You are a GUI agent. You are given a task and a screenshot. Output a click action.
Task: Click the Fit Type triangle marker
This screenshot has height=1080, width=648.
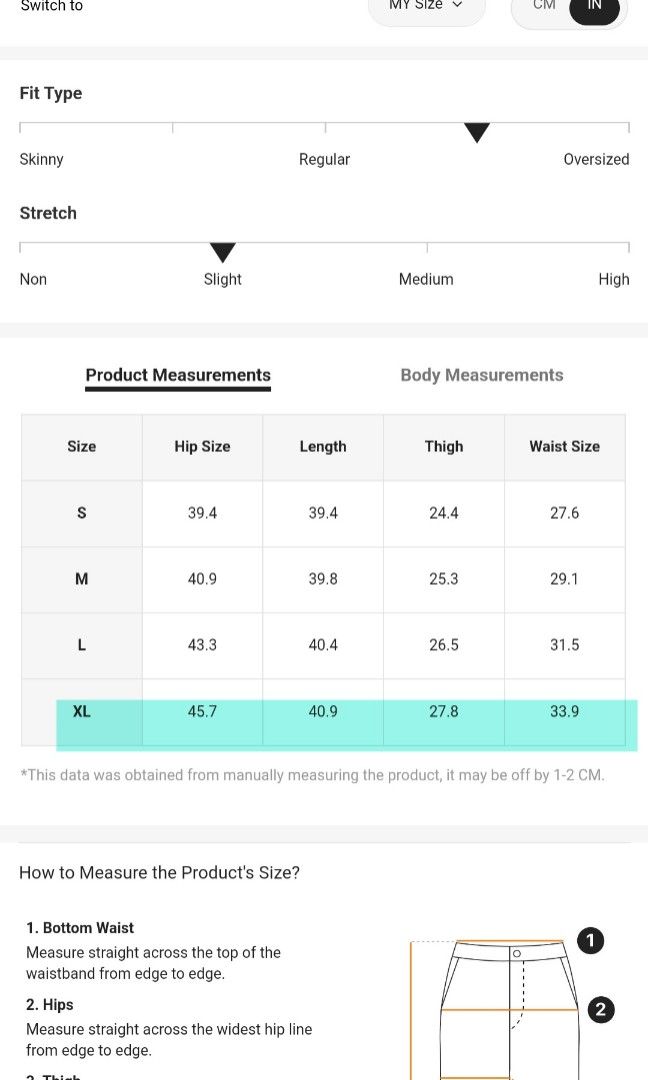pos(477,132)
